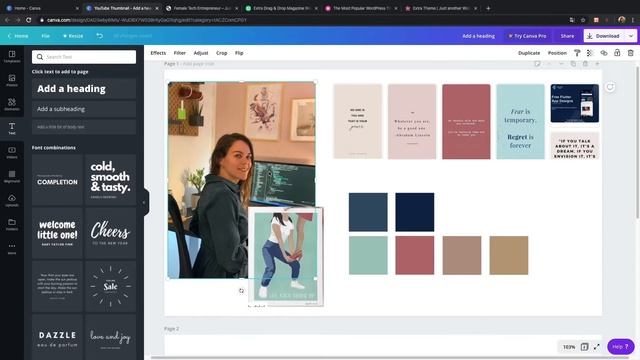Image resolution: width=640 pixels, height=360 pixels.
Task: Switch to the Home - Canva browser tab
Action: (42, 8)
